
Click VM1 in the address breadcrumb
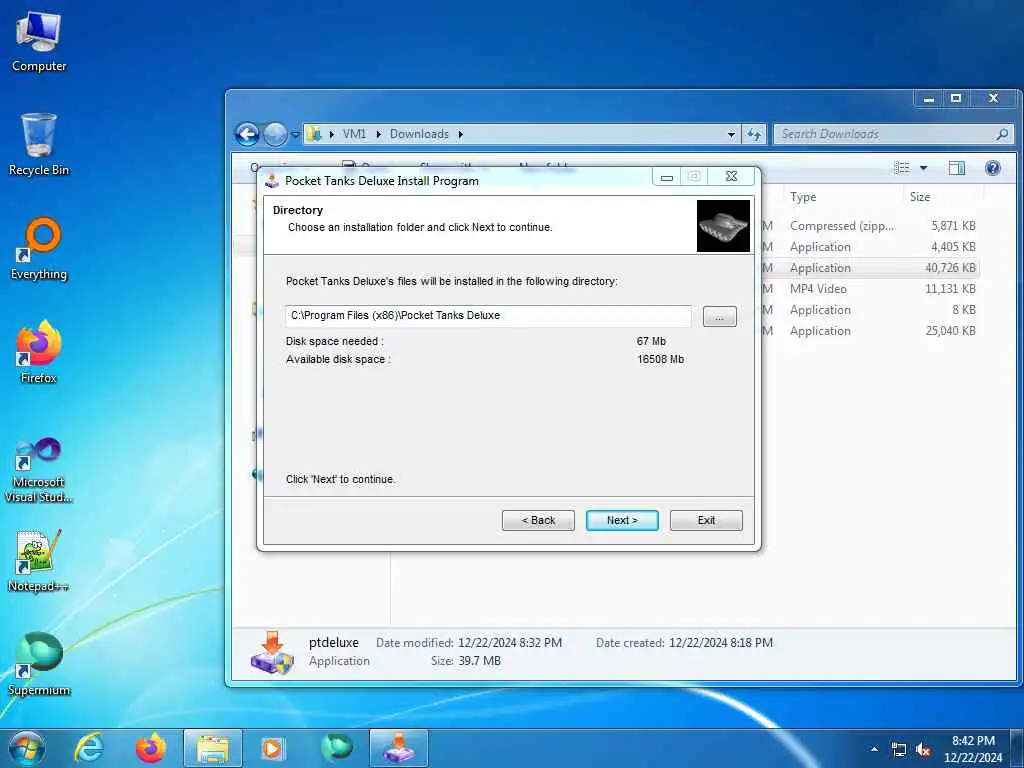click(x=354, y=134)
